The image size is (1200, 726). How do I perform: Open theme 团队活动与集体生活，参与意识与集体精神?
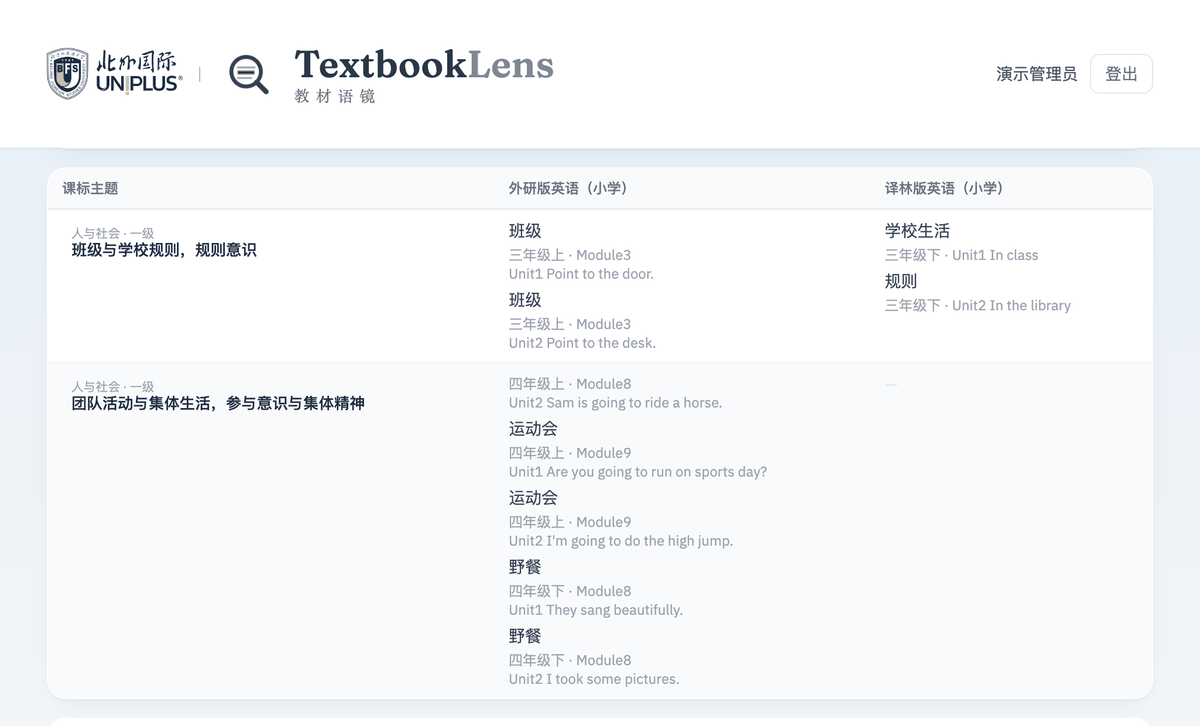pos(218,403)
